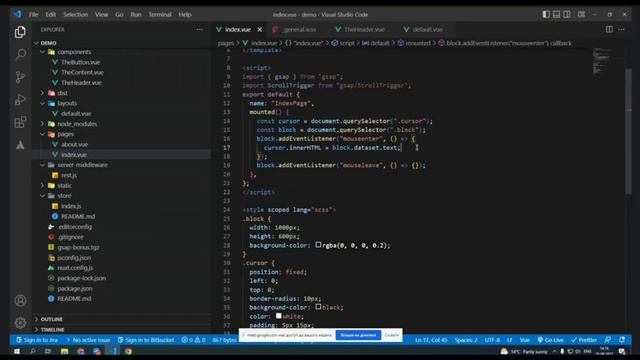640x360 pixels.
Task: Open the Edit menu
Action: tap(51, 14)
